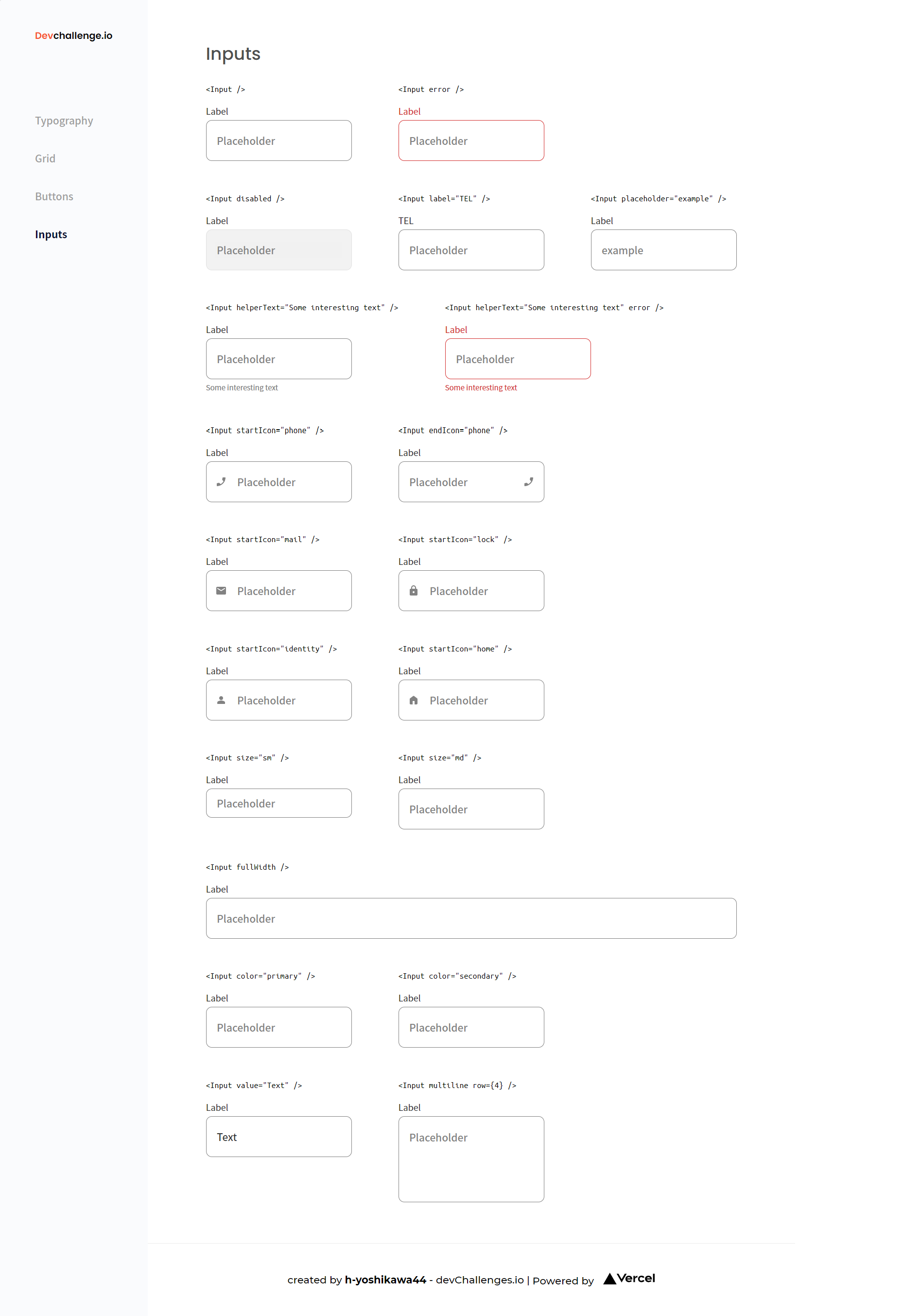This screenshot has height=1316, width=904.
Task: Click the full width input field
Action: coord(470,918)
